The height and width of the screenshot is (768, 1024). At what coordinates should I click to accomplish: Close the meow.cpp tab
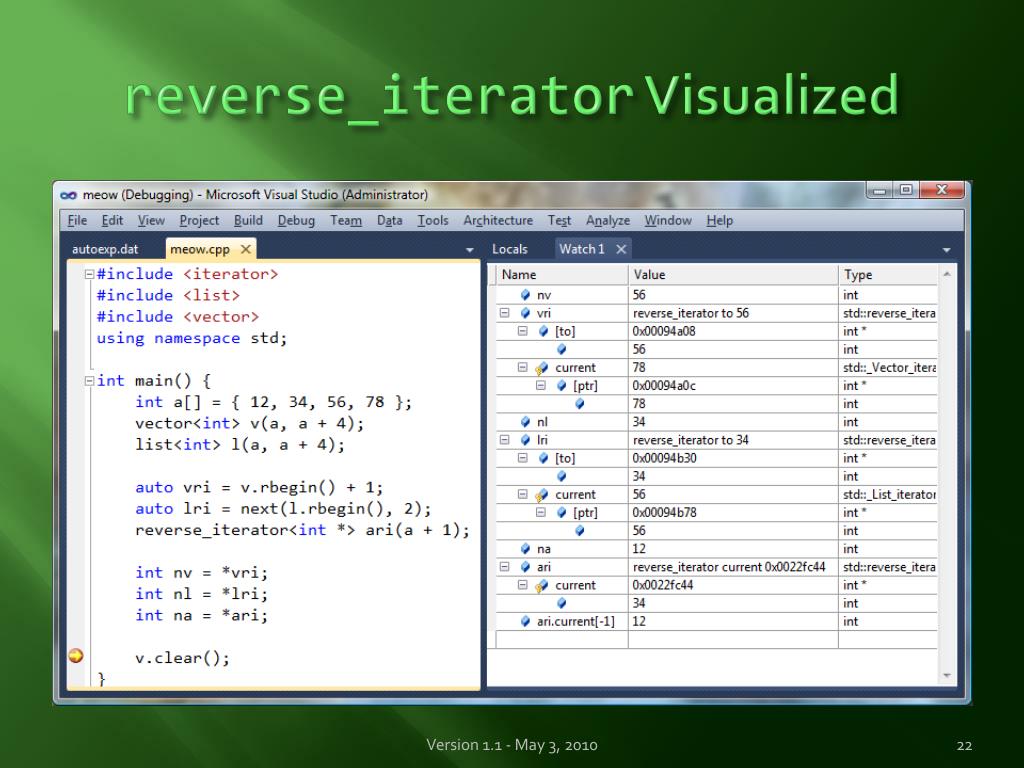click(246, 249)
